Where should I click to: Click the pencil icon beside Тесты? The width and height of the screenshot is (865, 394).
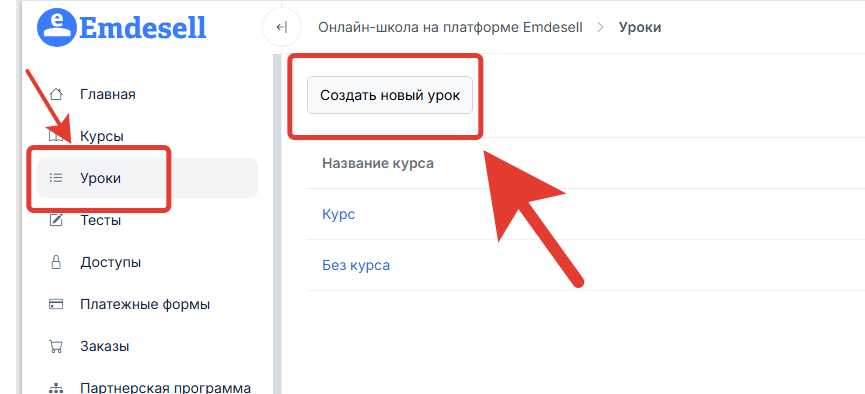click(x=56, y=220)
